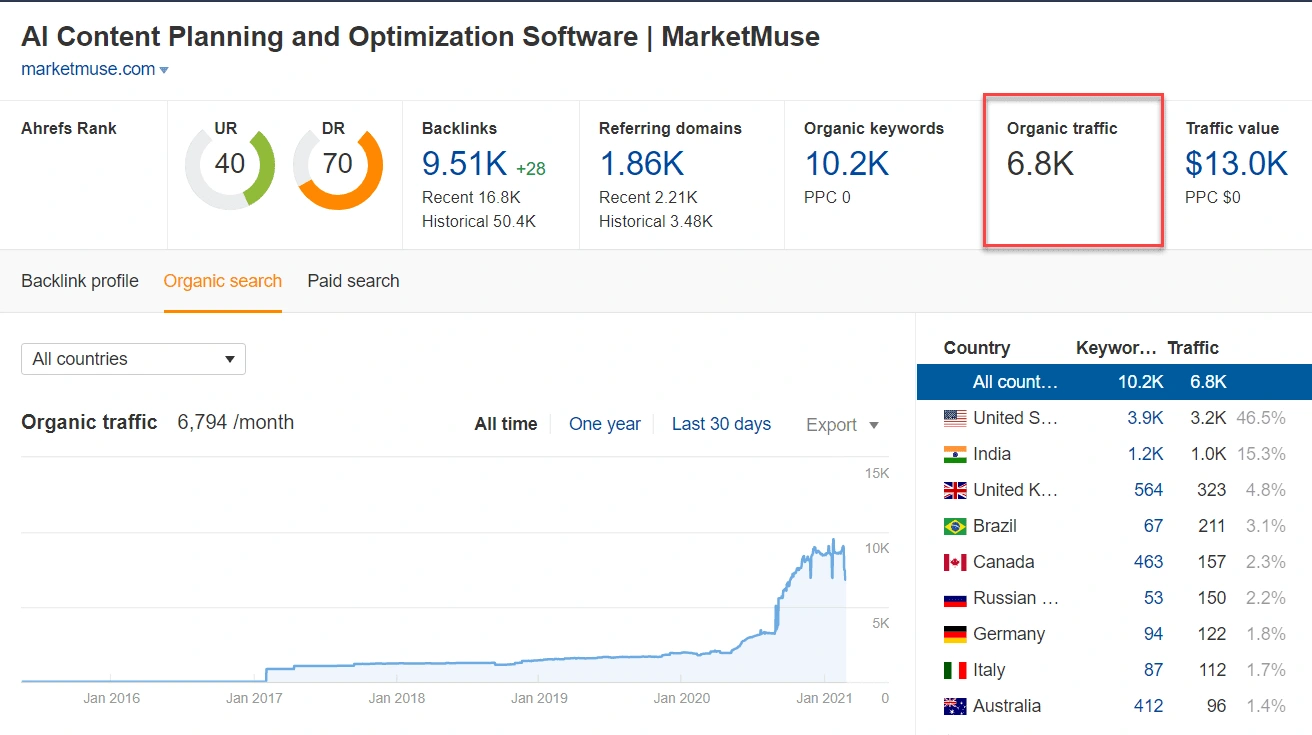Click the +28 backlinks change indicator
Viewport: 1312px width, 735px height.
[531, 169]
